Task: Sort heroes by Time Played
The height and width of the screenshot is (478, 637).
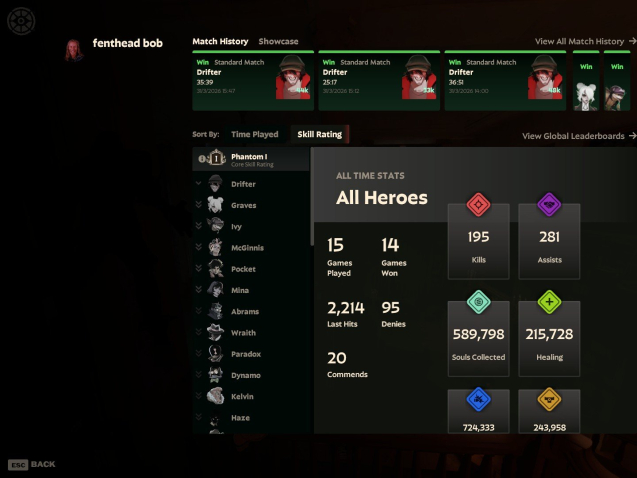Action: (255, 134)
